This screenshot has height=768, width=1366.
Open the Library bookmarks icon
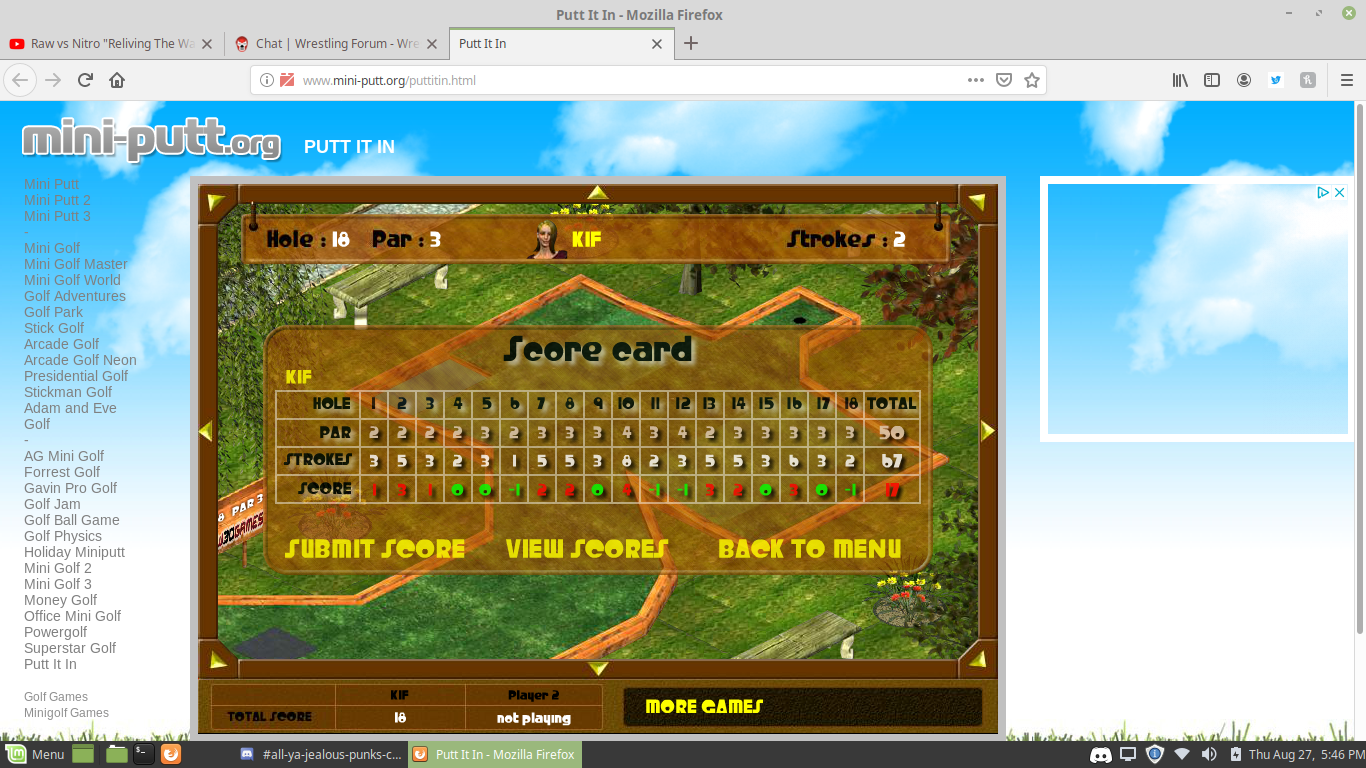[x=1180, y=80]
